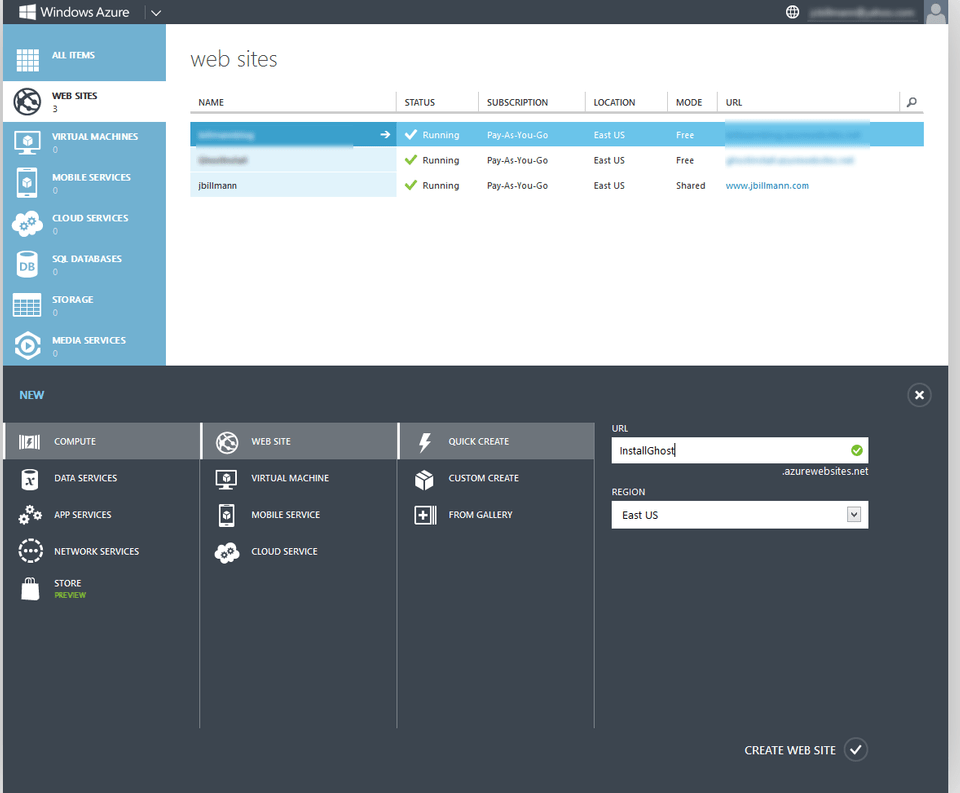Click the Mobile Service phone icon in NEW panel
Image resolution: width=960 pixels, height=793 pixels.
pyautogui.click(x=227, y=515)
